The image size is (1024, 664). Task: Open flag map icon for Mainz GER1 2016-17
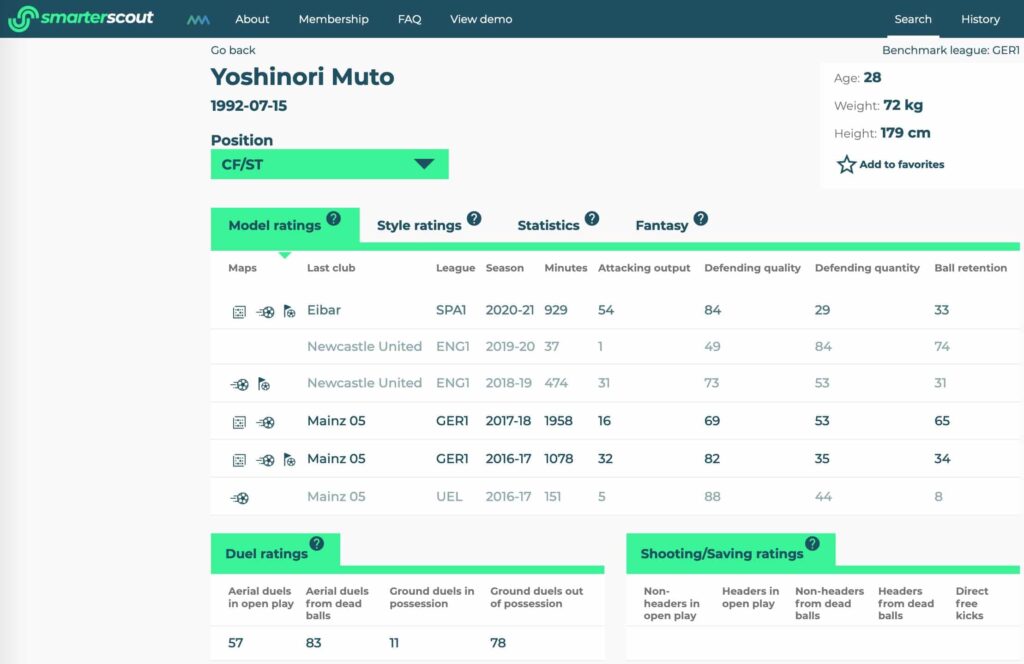289,460
